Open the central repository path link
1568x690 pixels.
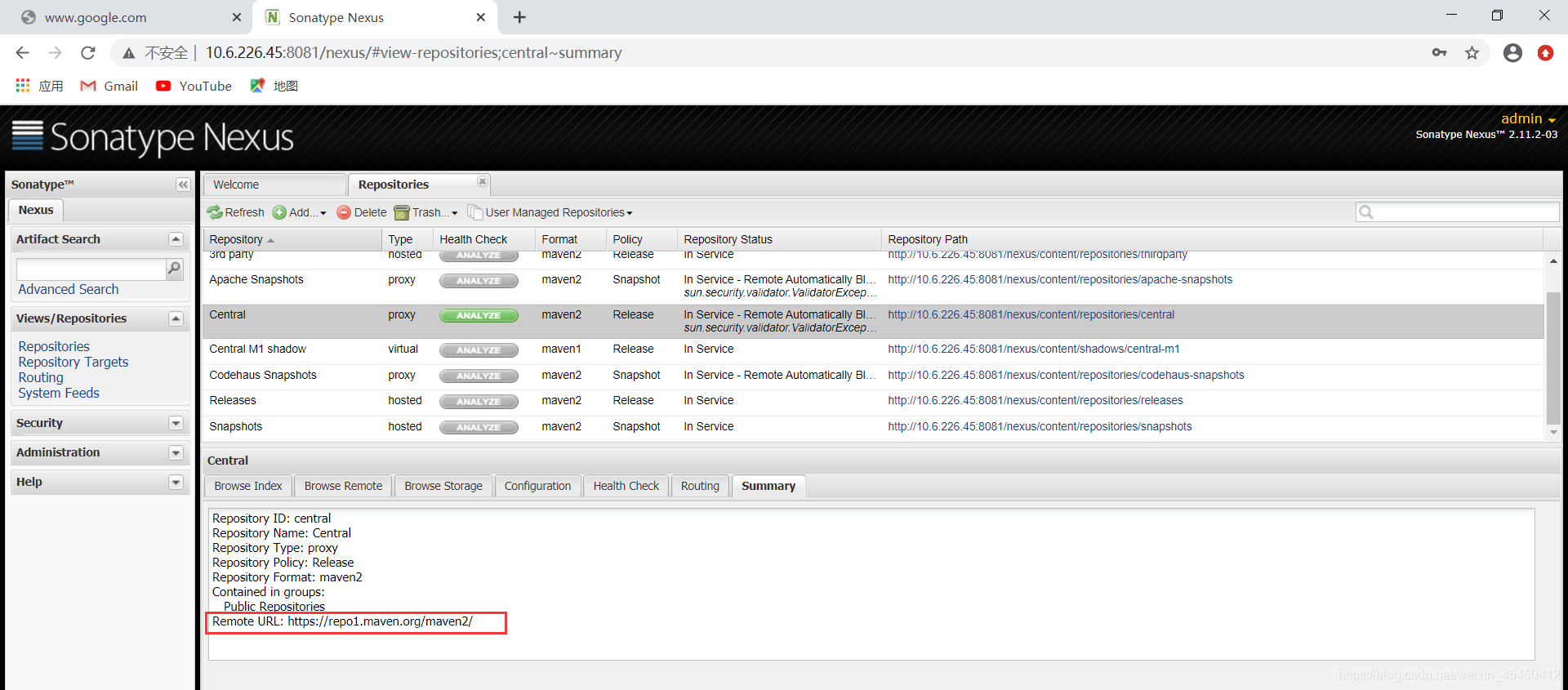pyautogui.click(x=1031, y=314)
